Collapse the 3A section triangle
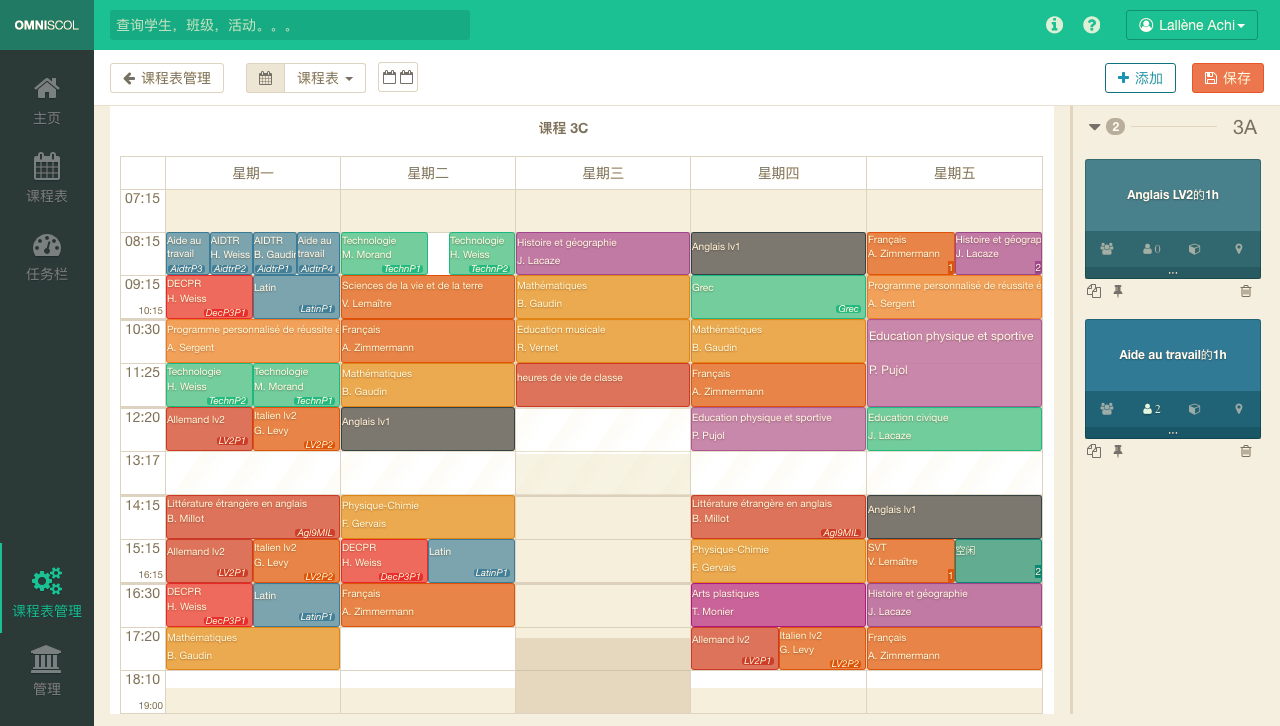Viewport: 1280px width, 726px height. point(1094,127)
